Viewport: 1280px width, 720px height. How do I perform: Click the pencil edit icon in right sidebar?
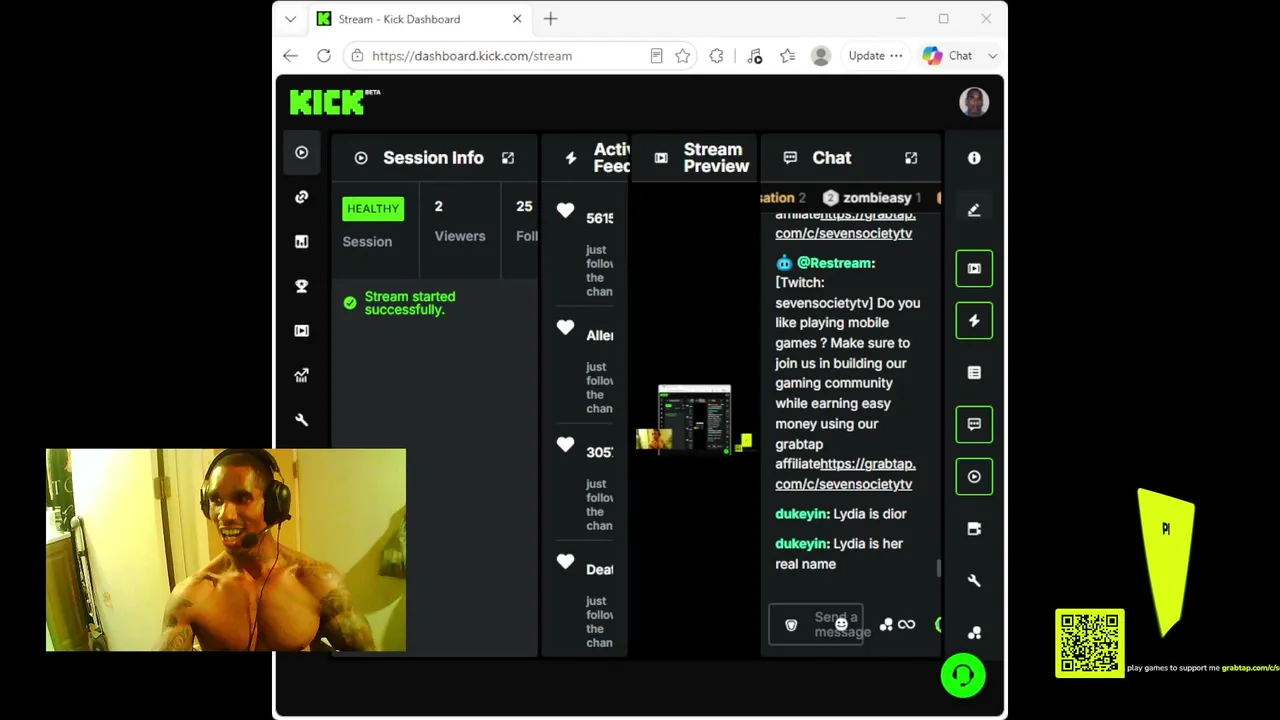974,210
